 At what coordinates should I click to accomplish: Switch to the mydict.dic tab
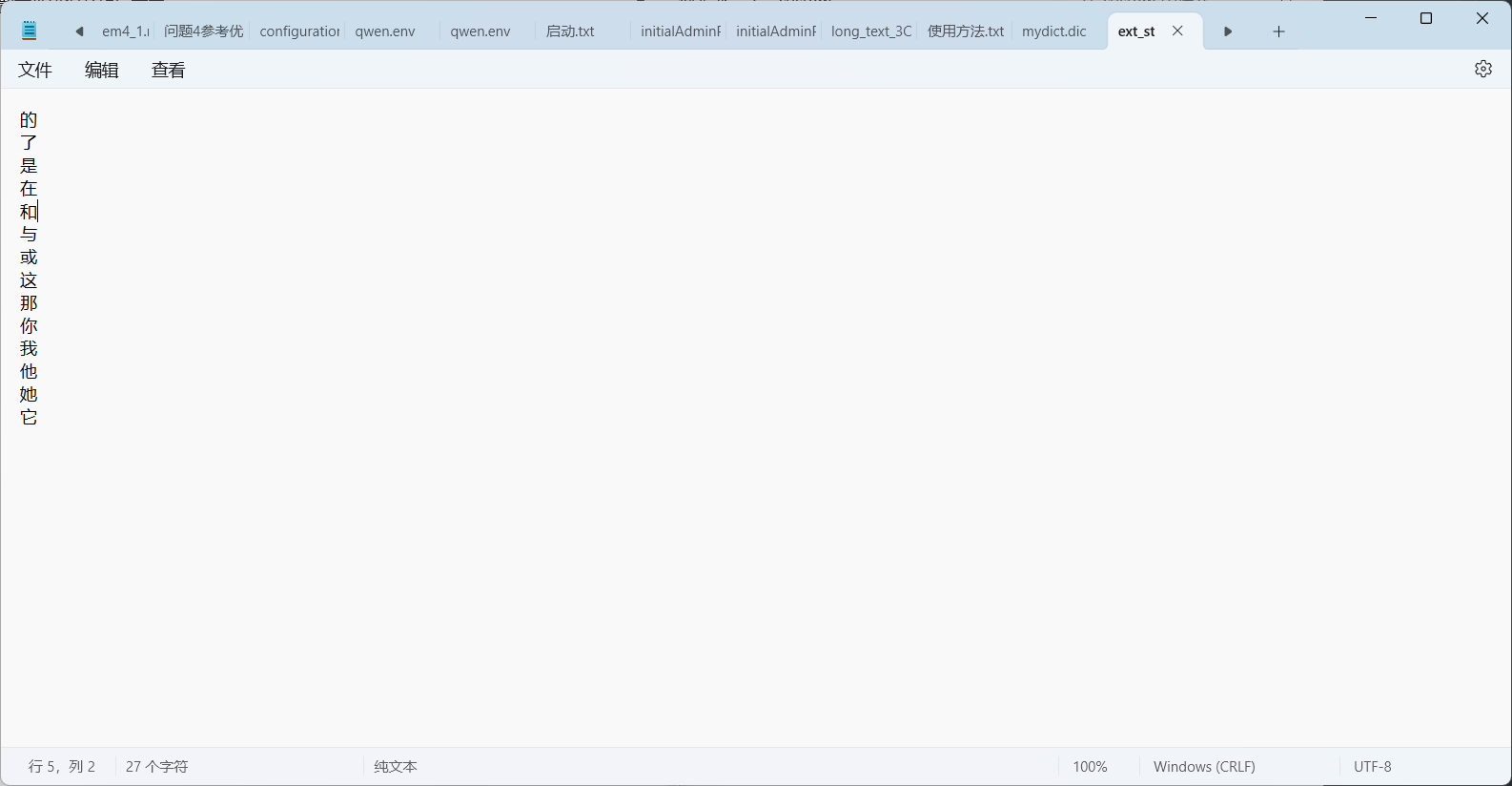click(x=1053, y=31)
